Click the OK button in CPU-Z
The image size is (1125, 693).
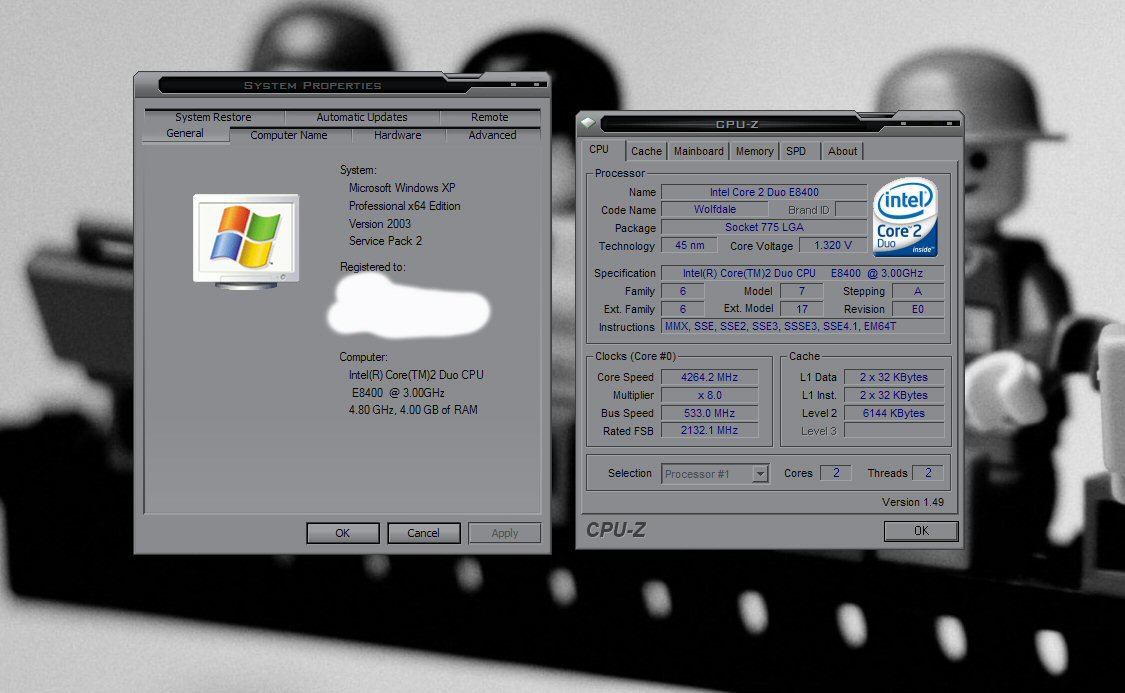click(x=921, y=531)
